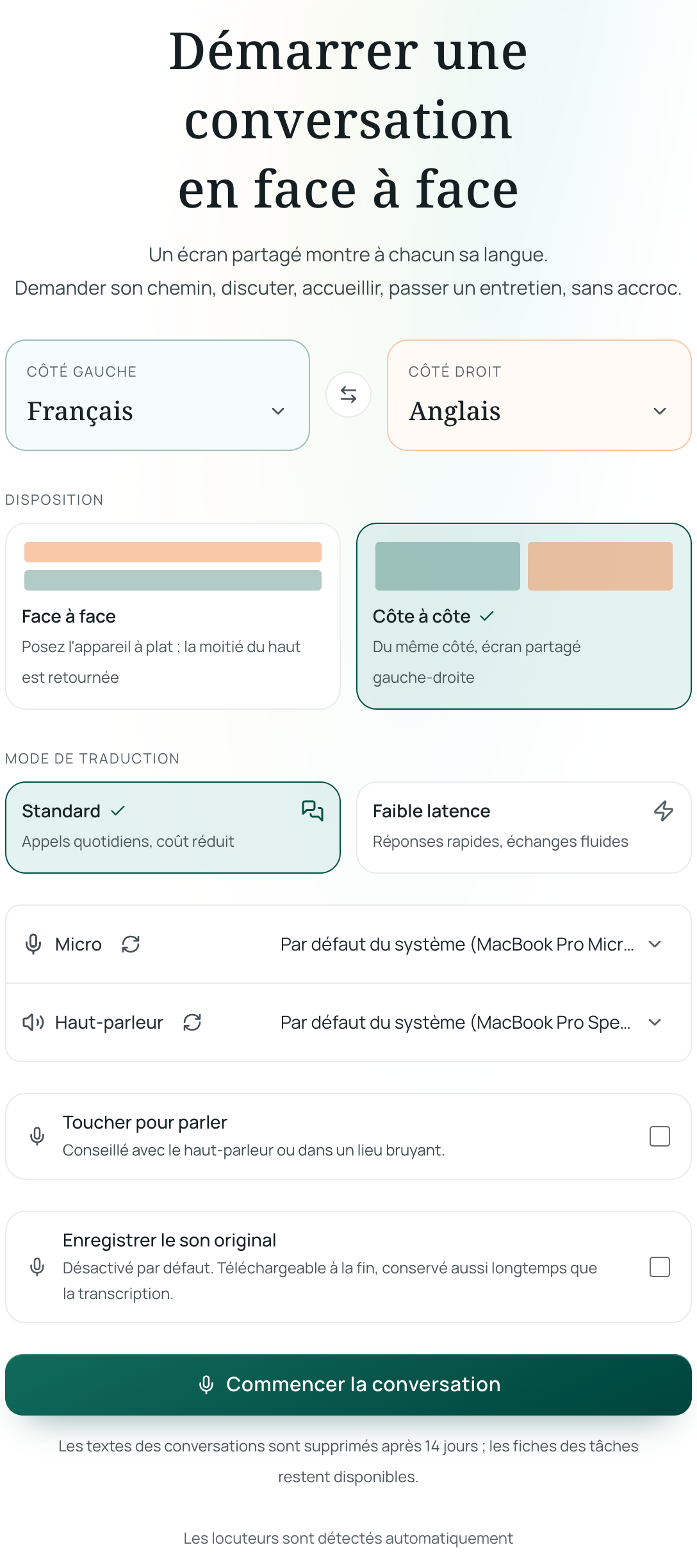Enable the Toucher pour parler checkbox

(x=660, y=1136)
